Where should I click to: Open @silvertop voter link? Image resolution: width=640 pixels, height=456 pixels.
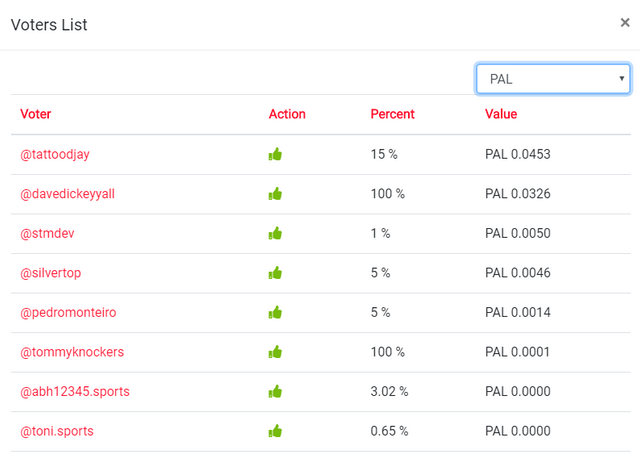(51, 273)
